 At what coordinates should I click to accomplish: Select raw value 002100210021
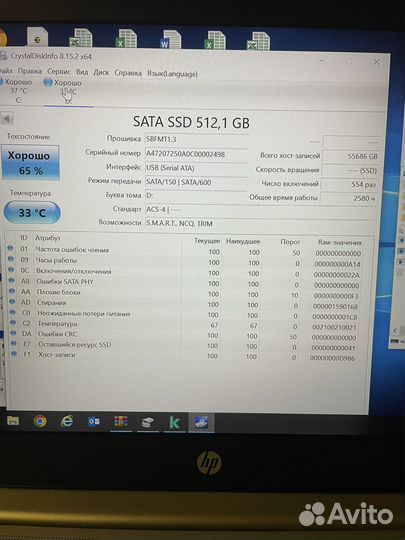[334, 327]
